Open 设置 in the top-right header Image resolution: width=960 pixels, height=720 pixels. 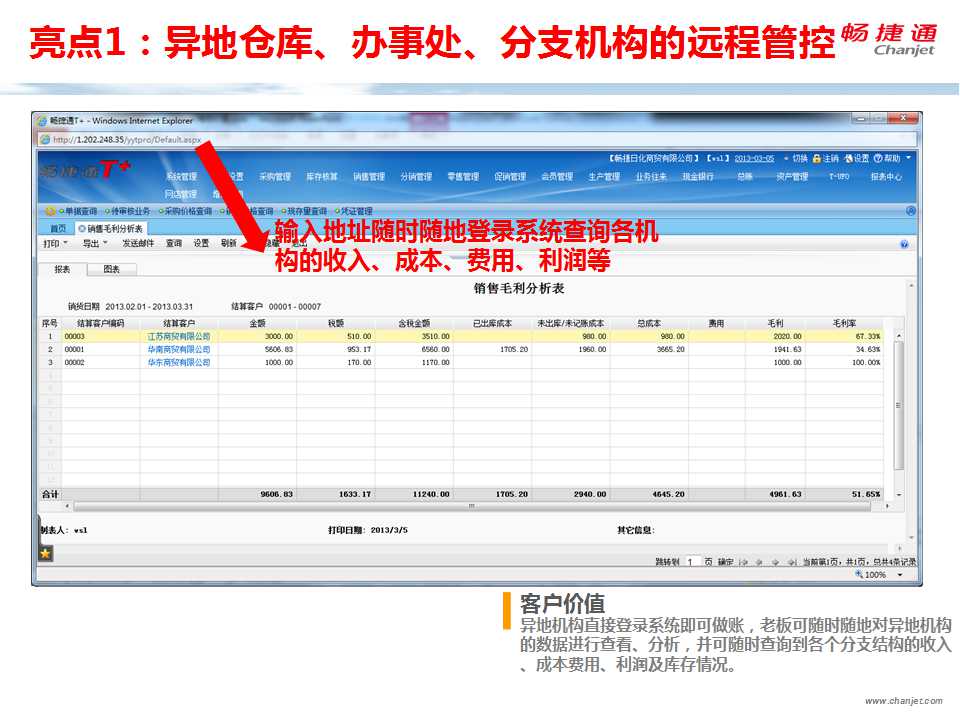[856, 159]
